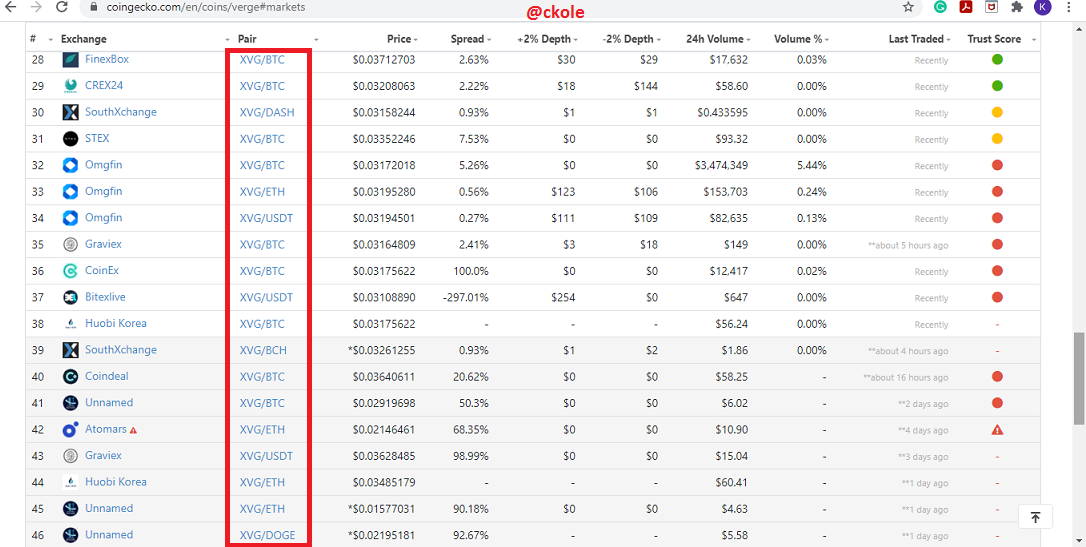Open the Huobi Korea link in row 44
The image size is (1086, 547).
tap(116, 482)
